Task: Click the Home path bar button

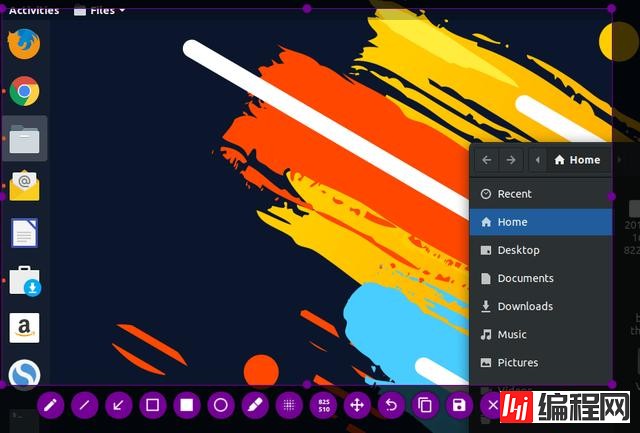Action: pyautogui.click(x=578, y=160)
